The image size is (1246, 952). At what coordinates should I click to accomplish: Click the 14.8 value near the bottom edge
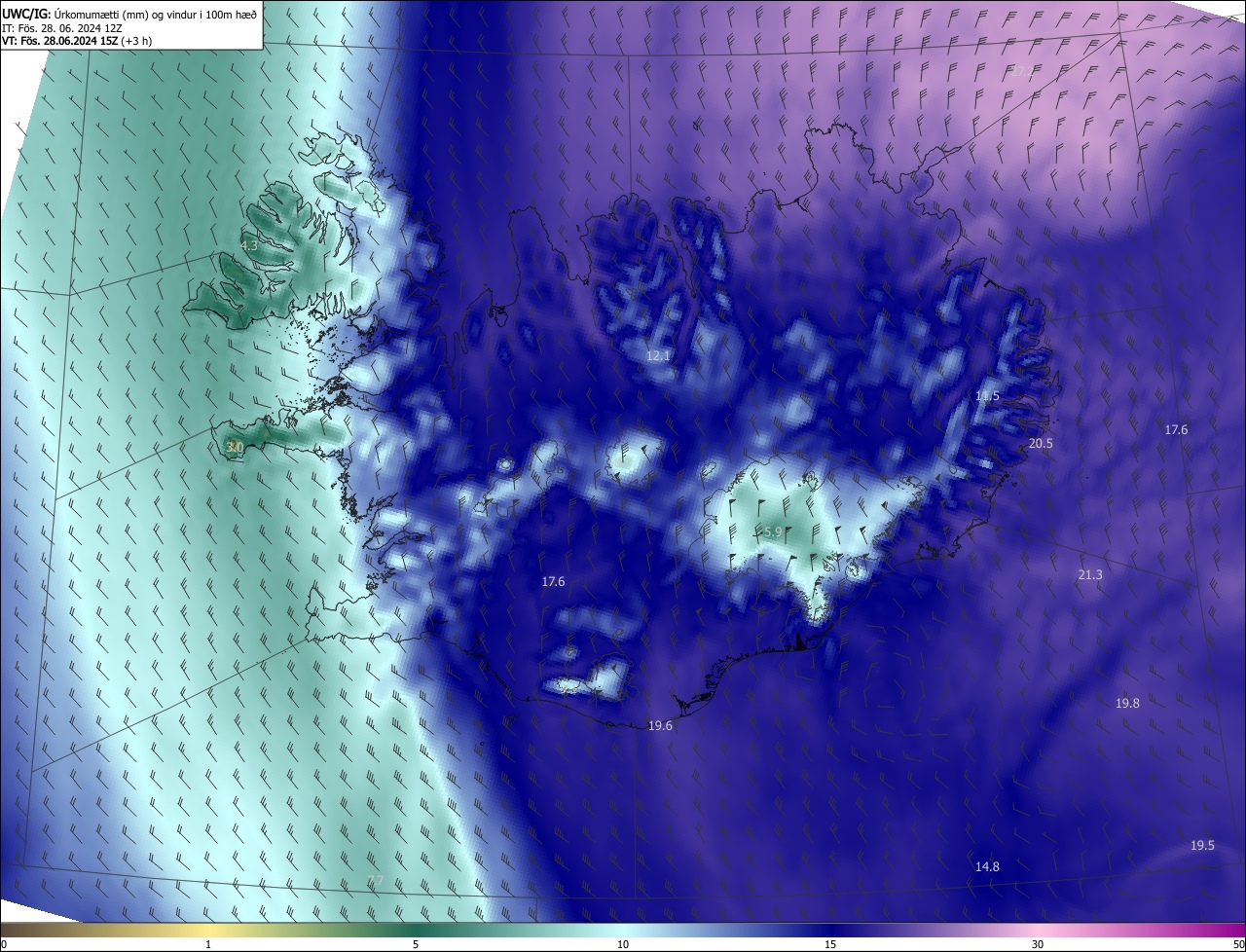tap(987, 866)
